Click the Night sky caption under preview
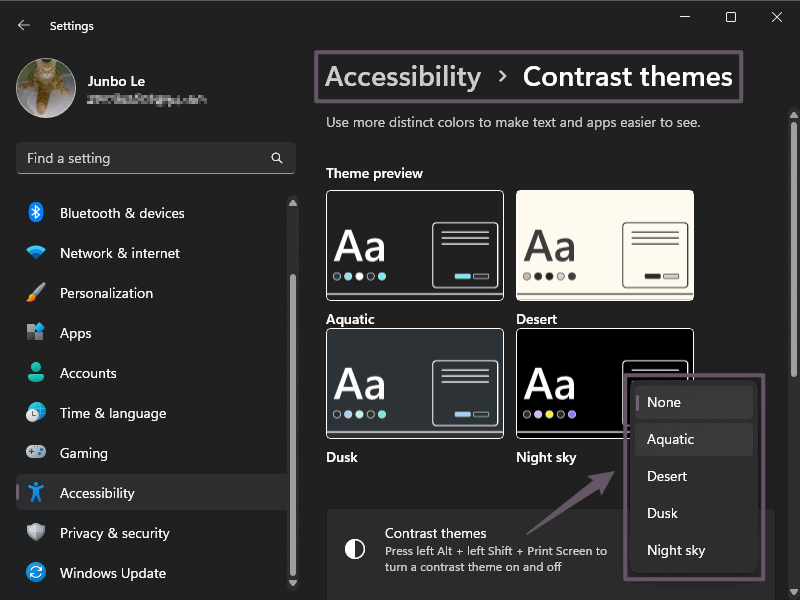 546,457
